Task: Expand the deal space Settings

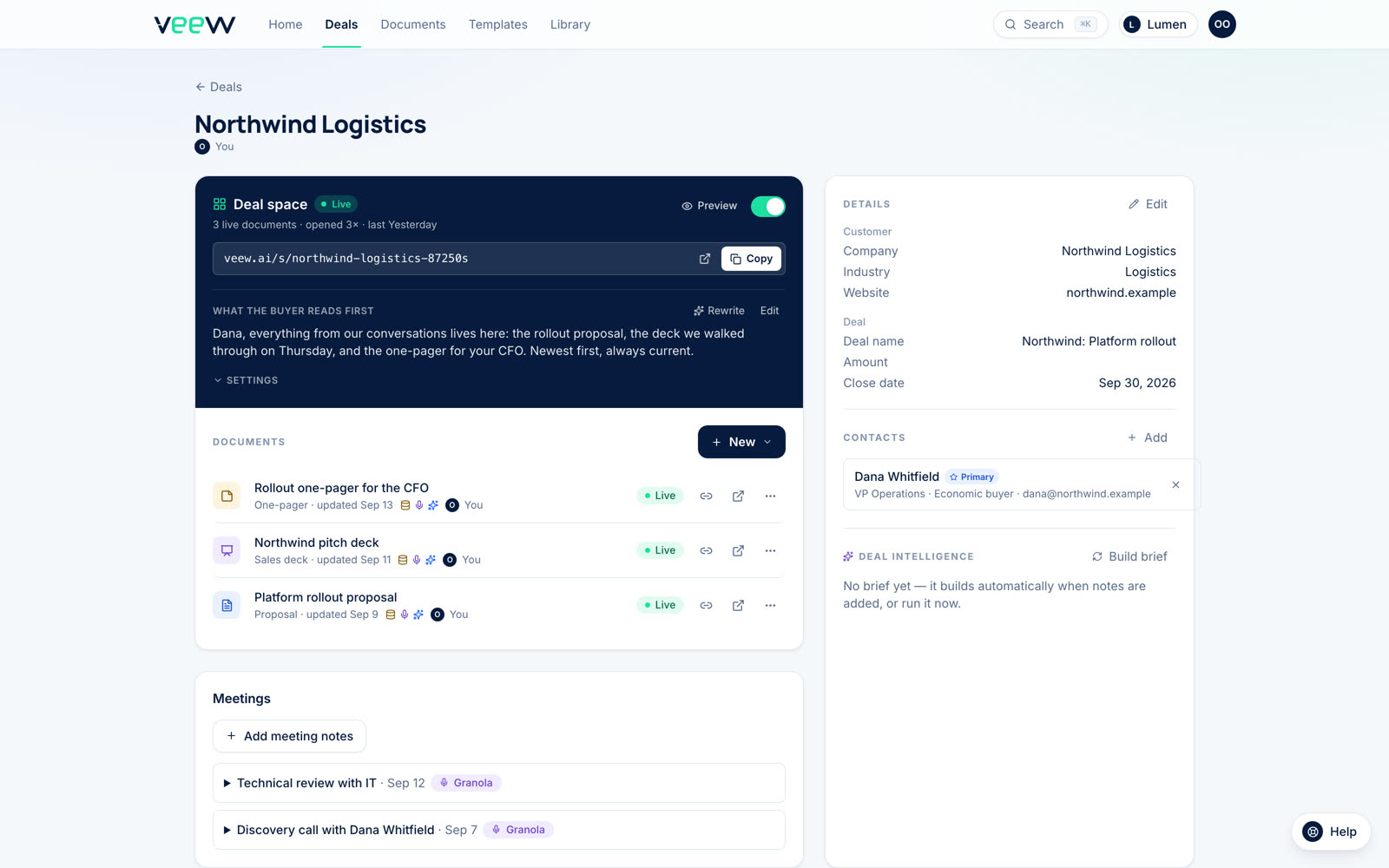Action: (246, 380)
